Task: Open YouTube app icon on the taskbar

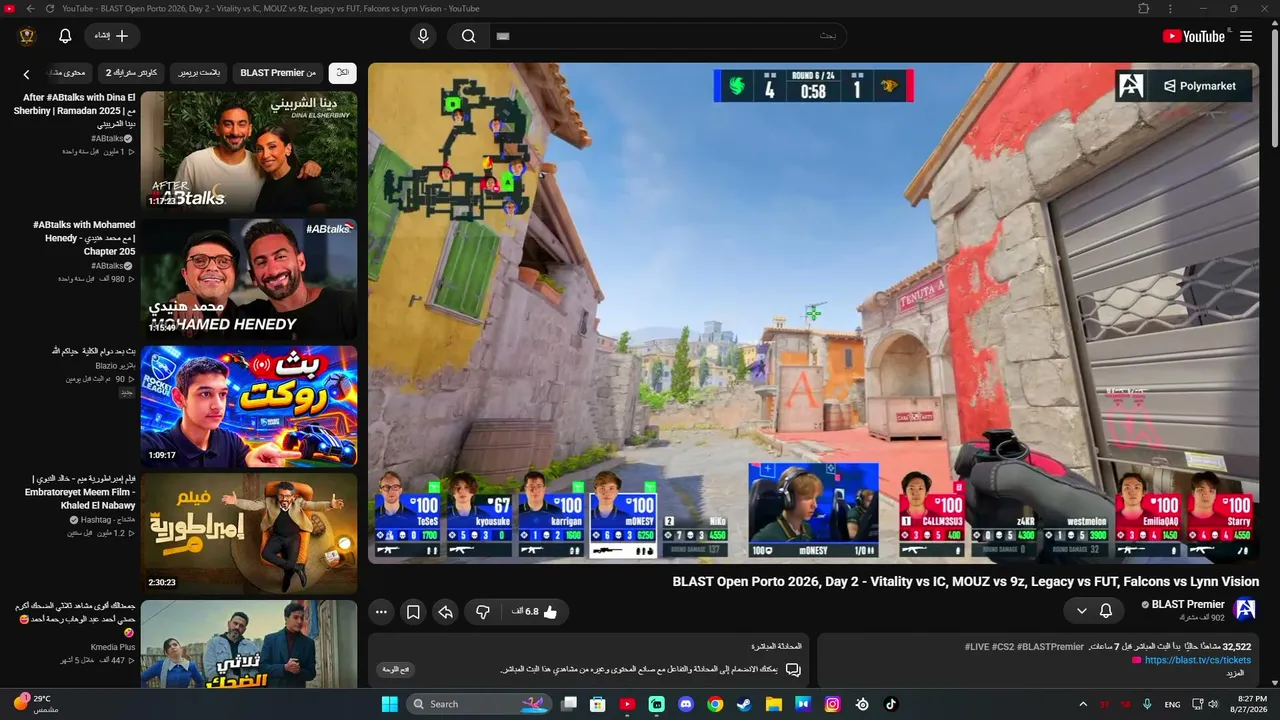Action: pos(627,704)
